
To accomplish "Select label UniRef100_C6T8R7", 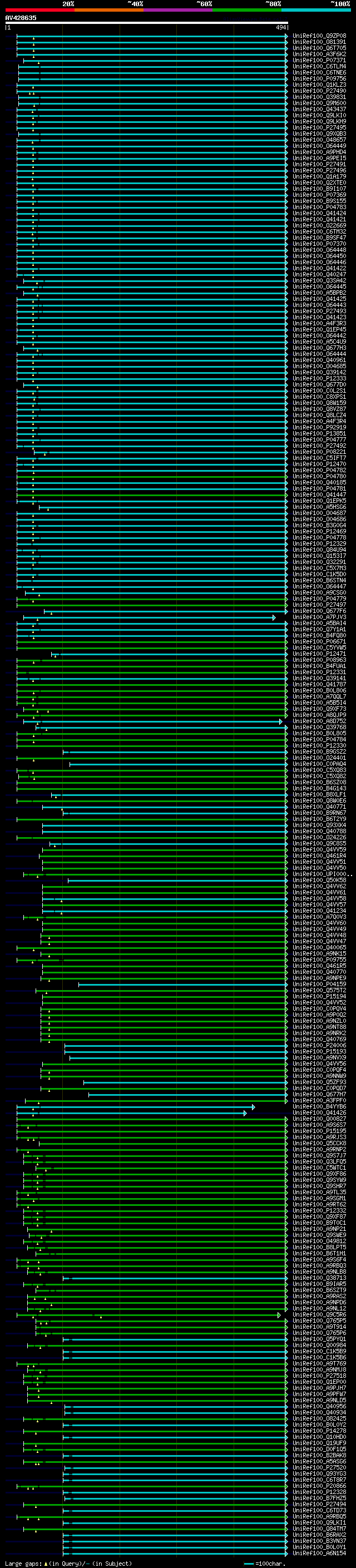I will point(319,1480).
